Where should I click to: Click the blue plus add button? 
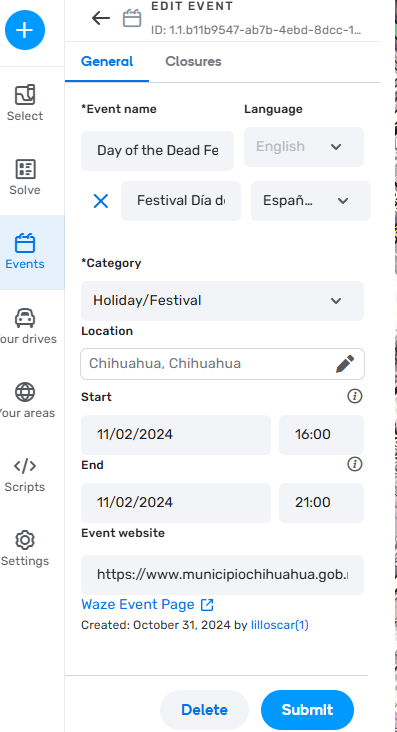pyautogui.click(x=25, y=30)
